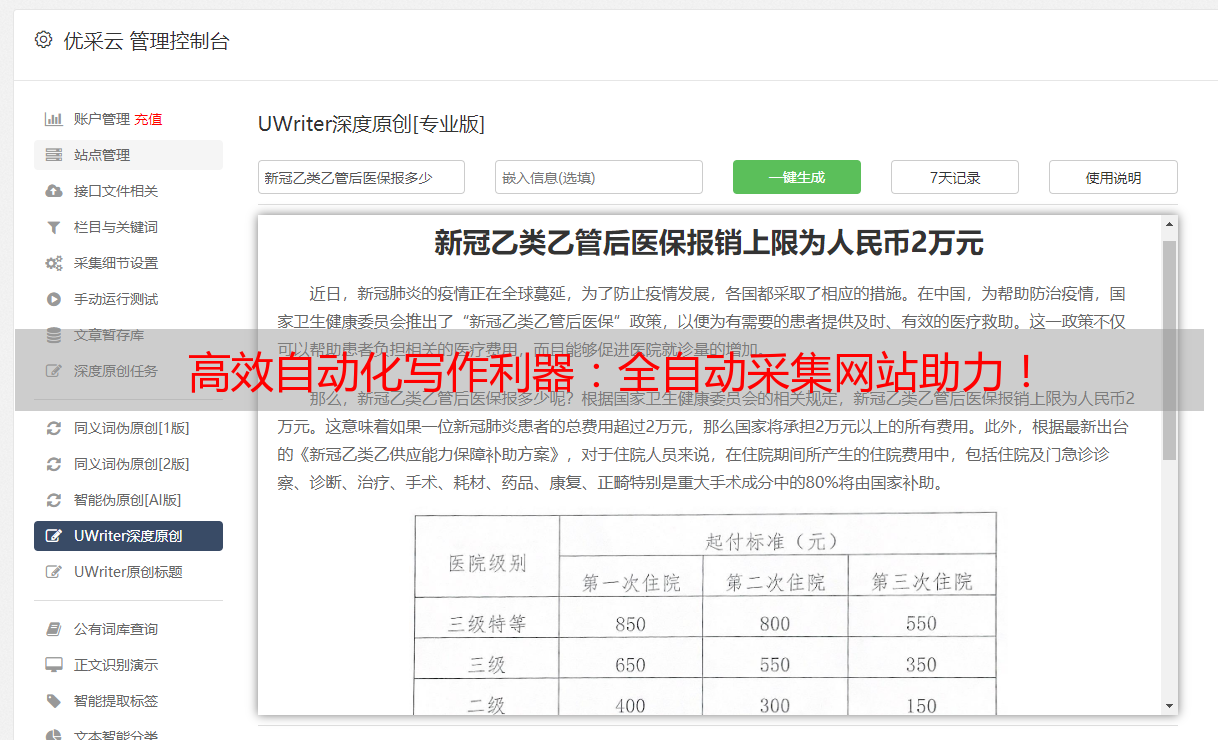The image size is (1218, 740).
Task: Click the cloud icon for 接口文件相关
Action: [54, 191]
